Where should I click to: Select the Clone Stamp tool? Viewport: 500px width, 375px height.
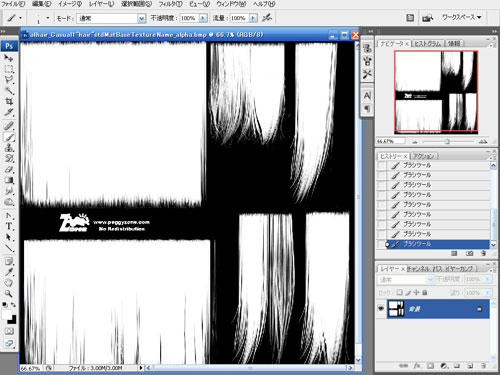(x=9, y=148)
